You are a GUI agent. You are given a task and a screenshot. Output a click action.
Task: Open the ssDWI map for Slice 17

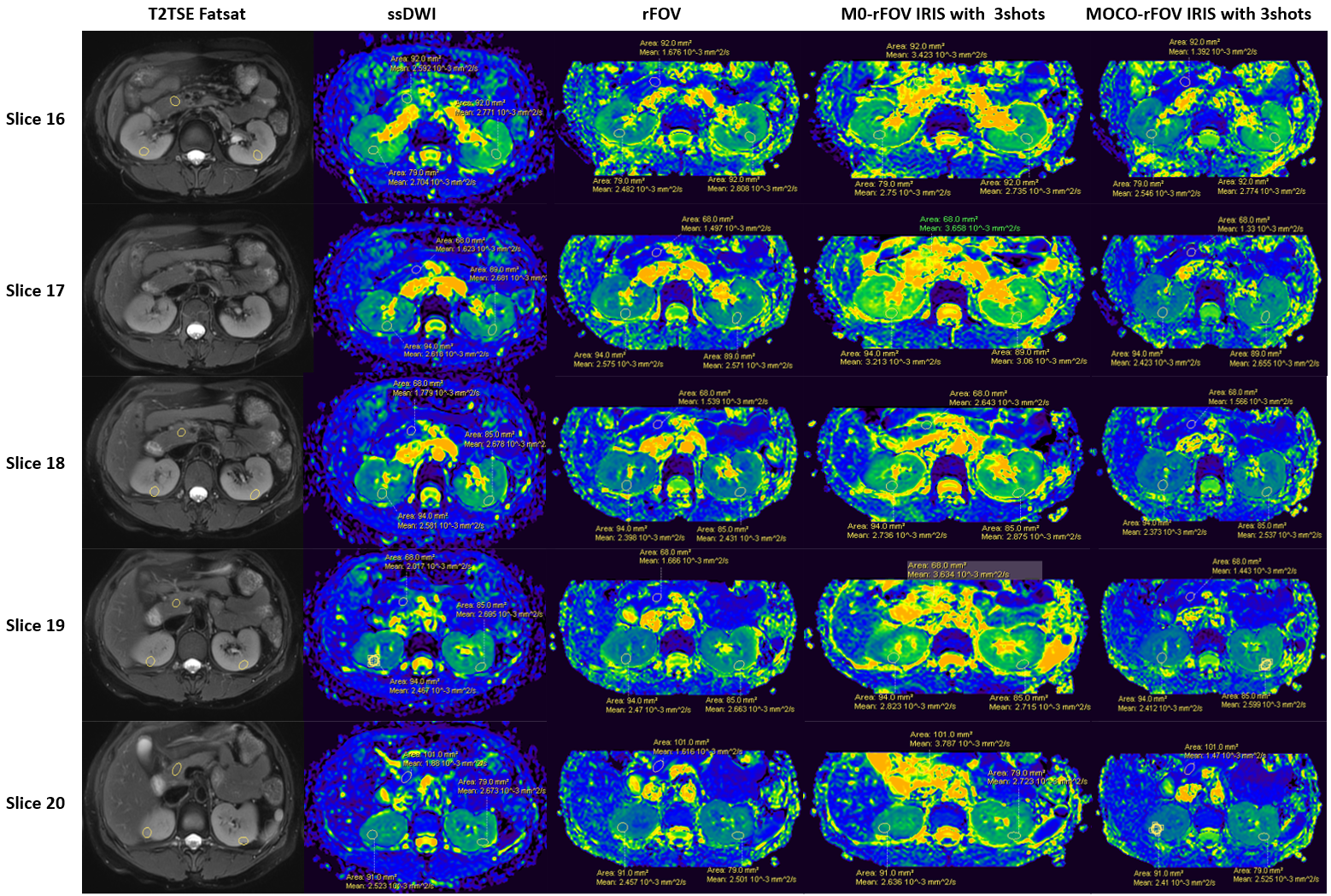[430, 290]
